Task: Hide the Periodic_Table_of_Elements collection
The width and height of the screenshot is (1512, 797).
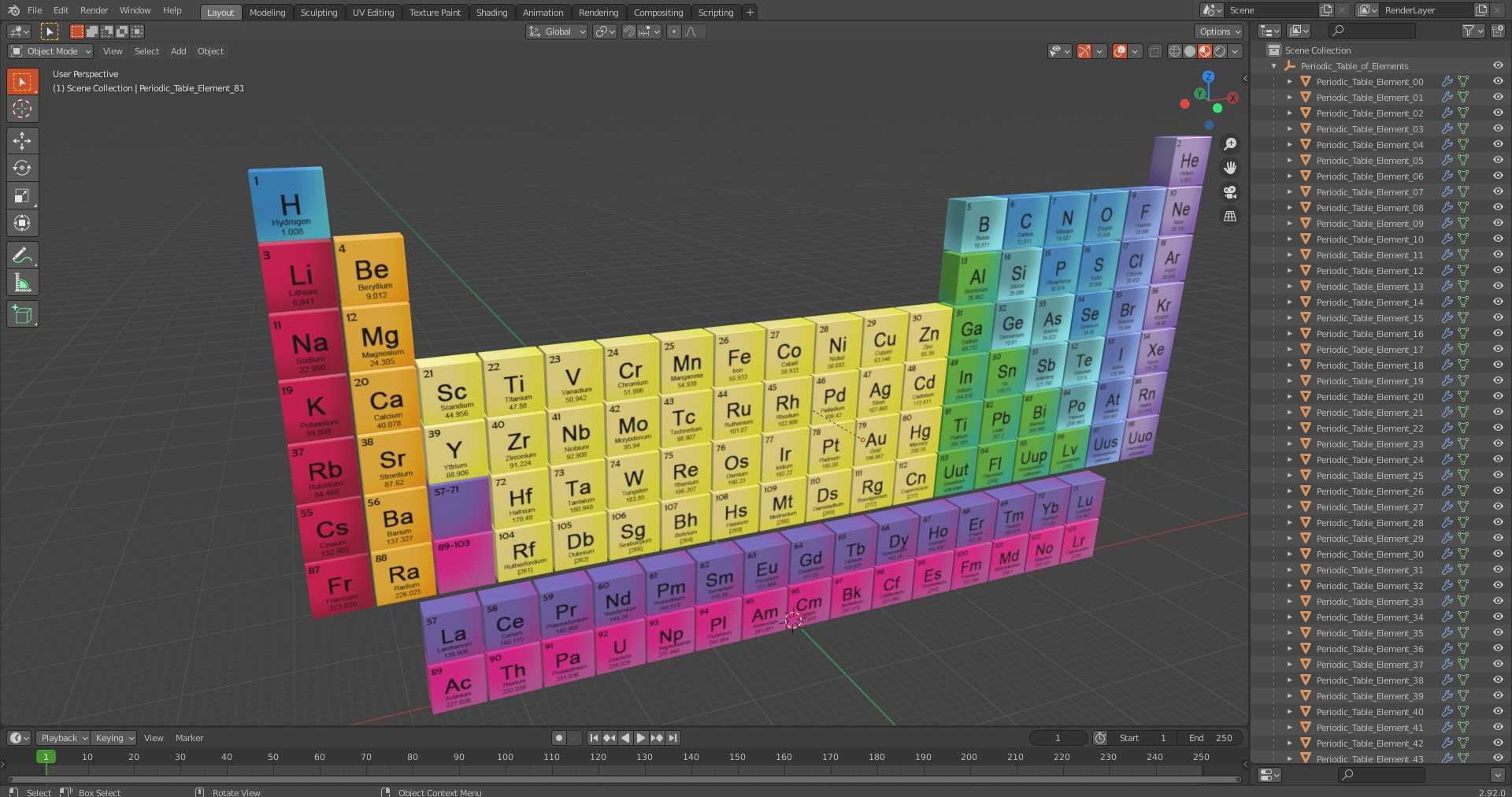Action: (1498, 65)
